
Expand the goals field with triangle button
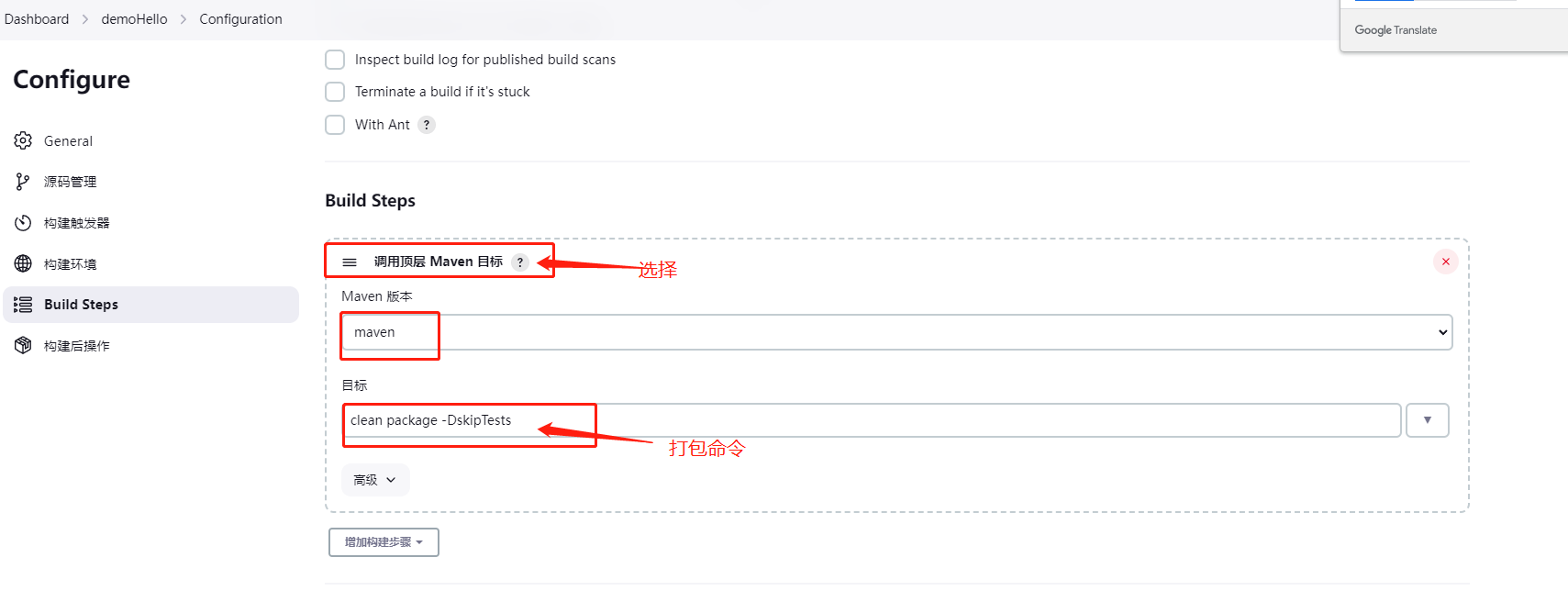(1428, 420)
